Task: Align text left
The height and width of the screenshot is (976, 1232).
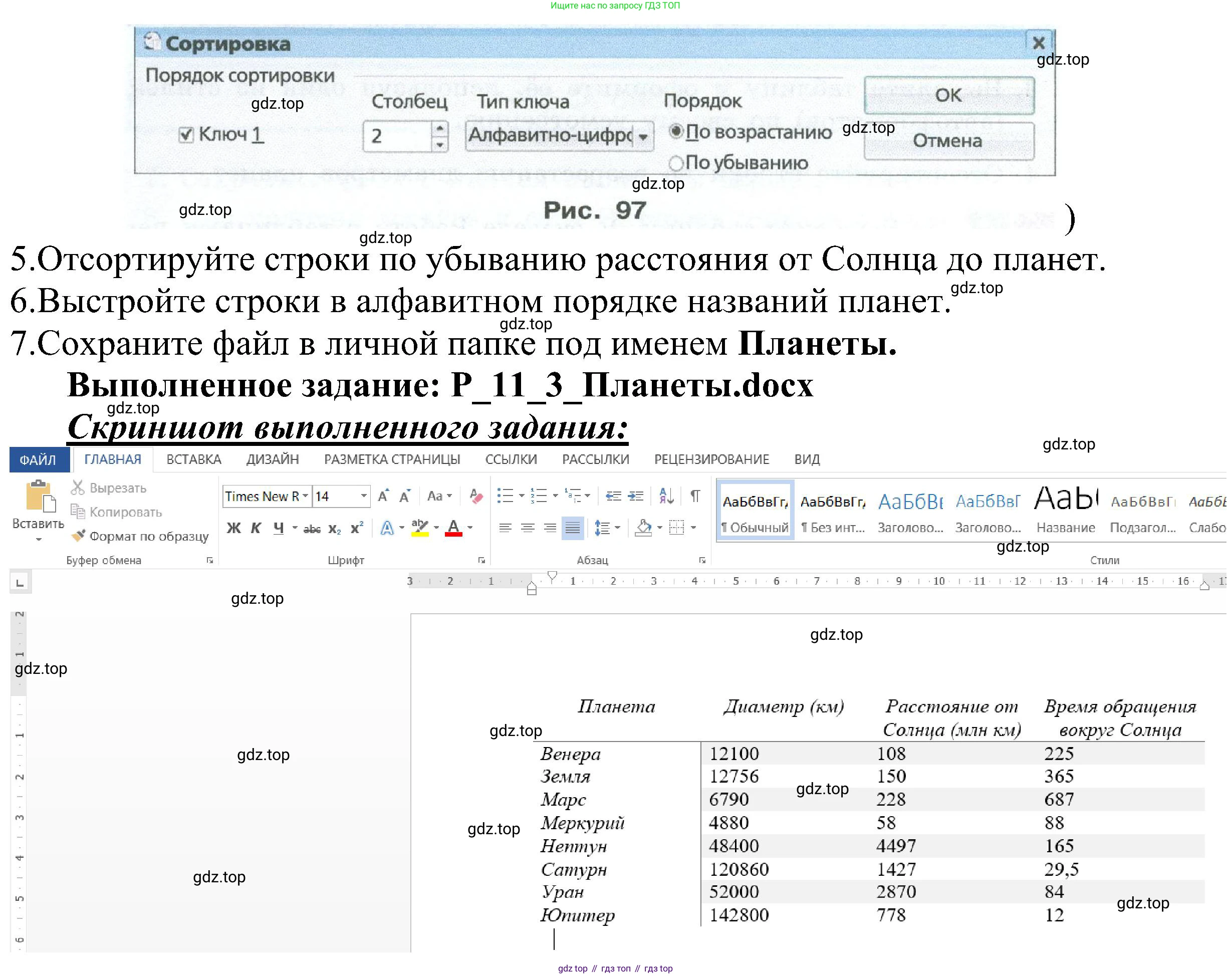Action: [x=506, y=529]
